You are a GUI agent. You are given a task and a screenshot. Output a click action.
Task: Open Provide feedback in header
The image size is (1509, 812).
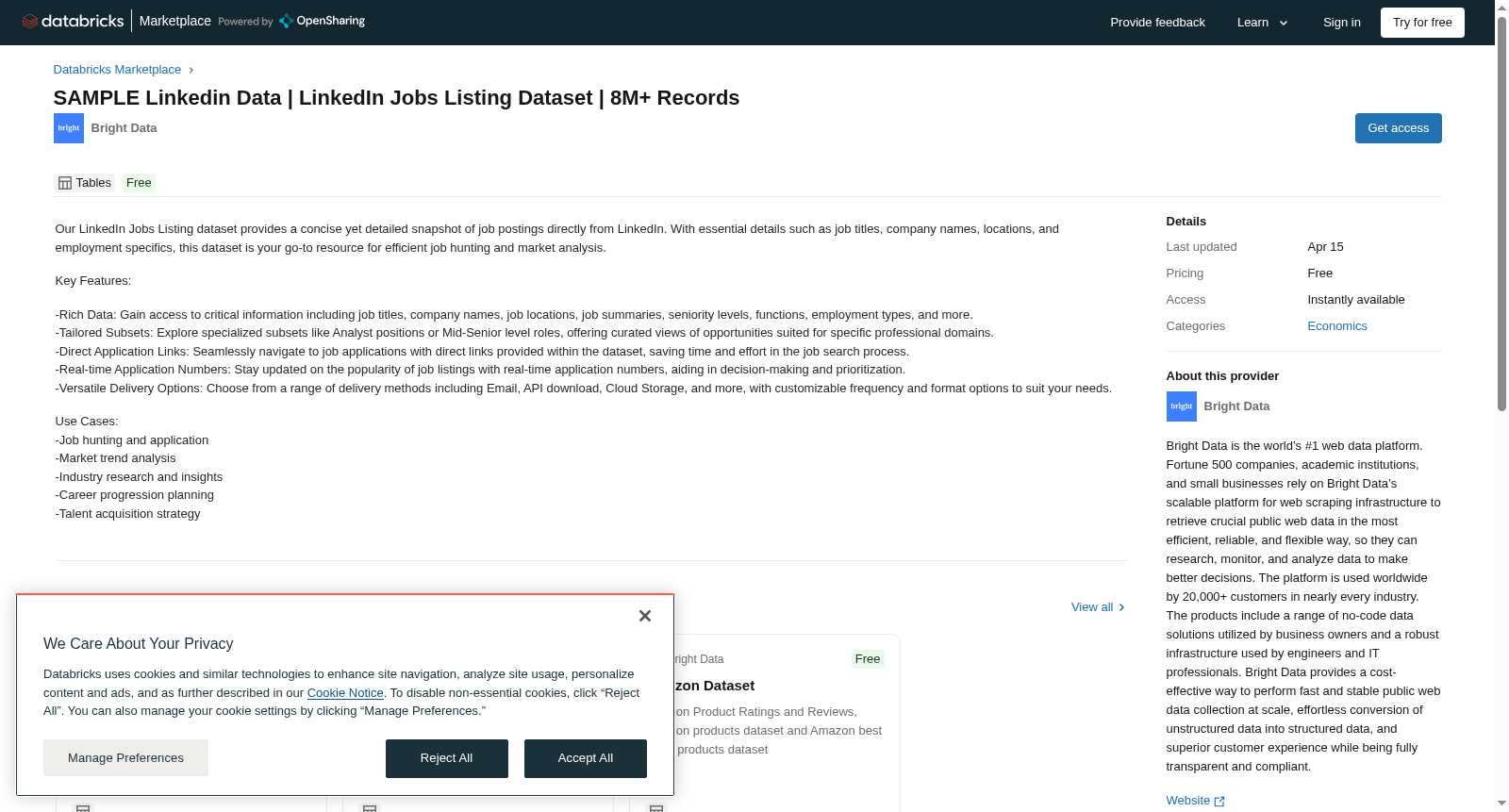[x=1157, y=23]
